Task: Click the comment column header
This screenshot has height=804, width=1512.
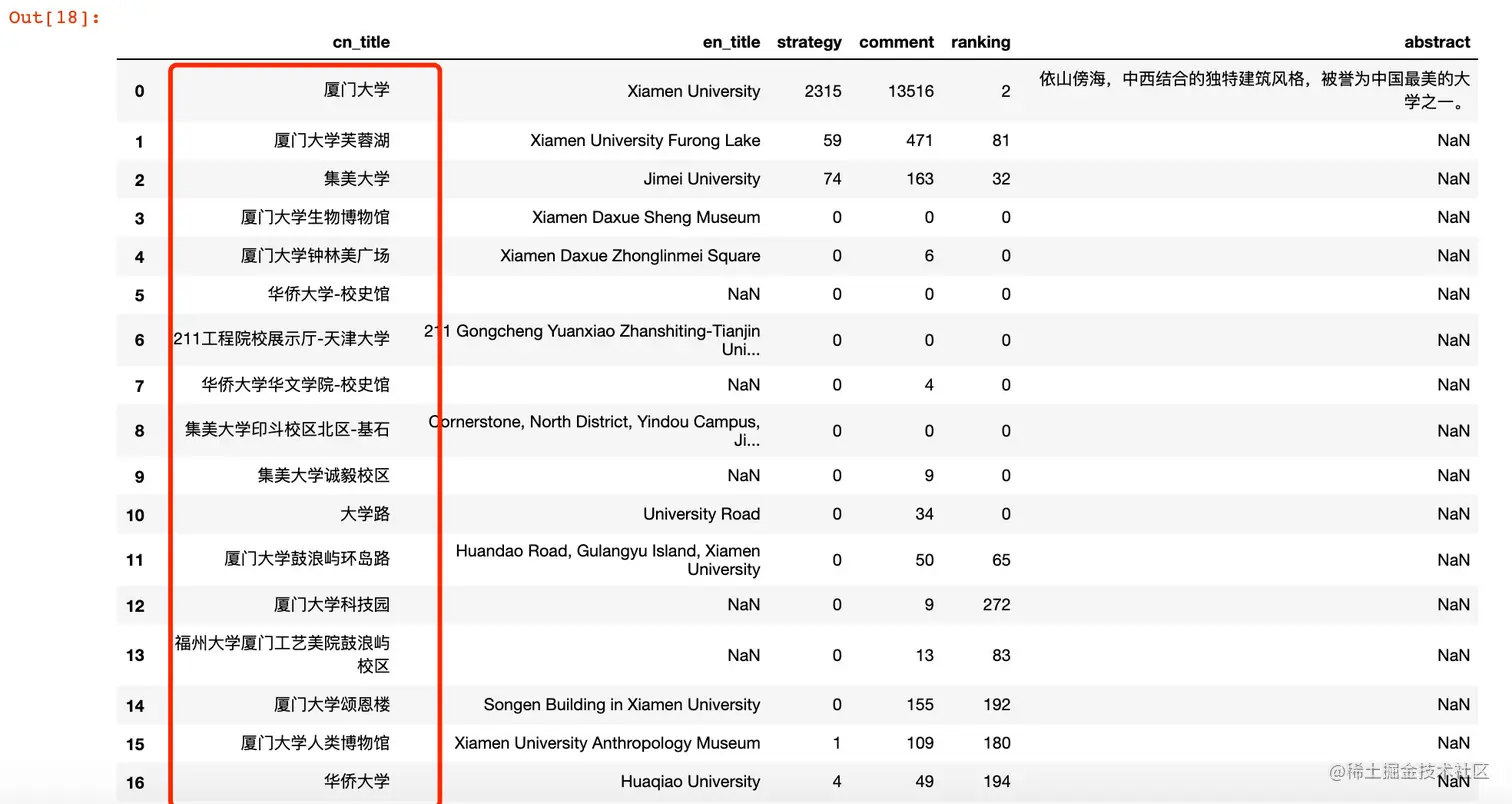Action: click(x=896, y=42)
